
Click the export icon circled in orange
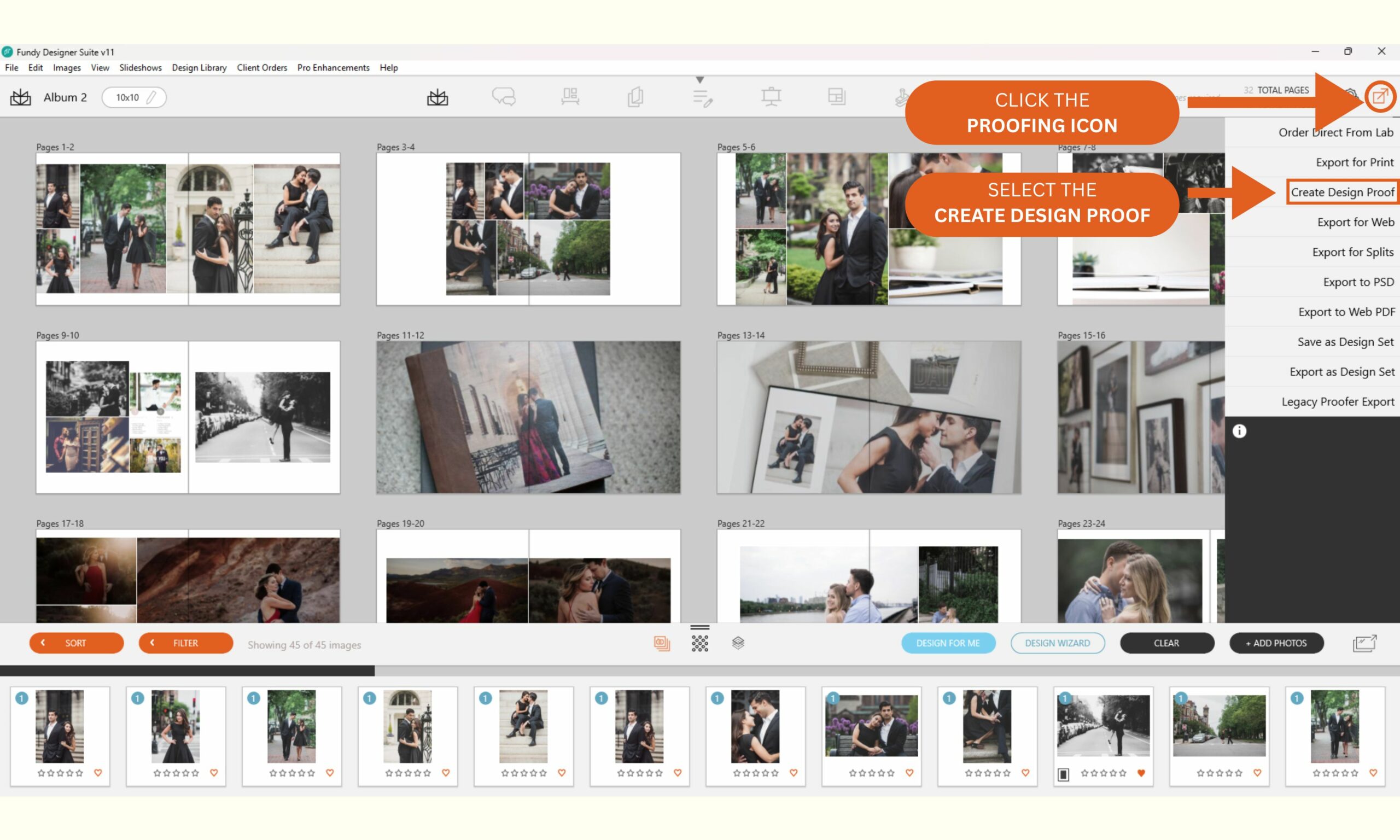(x=1380, y=97)
